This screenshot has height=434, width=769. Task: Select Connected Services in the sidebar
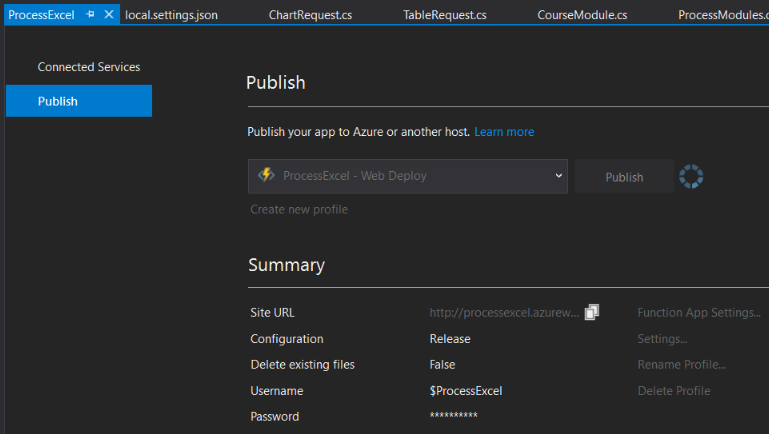(x=89, y=67)
